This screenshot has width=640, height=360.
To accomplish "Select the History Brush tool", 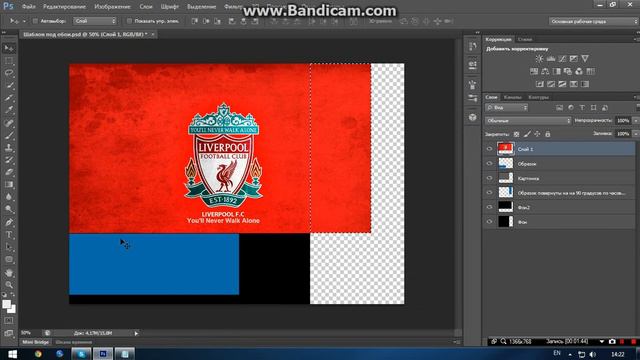I will tap(9, 160).
